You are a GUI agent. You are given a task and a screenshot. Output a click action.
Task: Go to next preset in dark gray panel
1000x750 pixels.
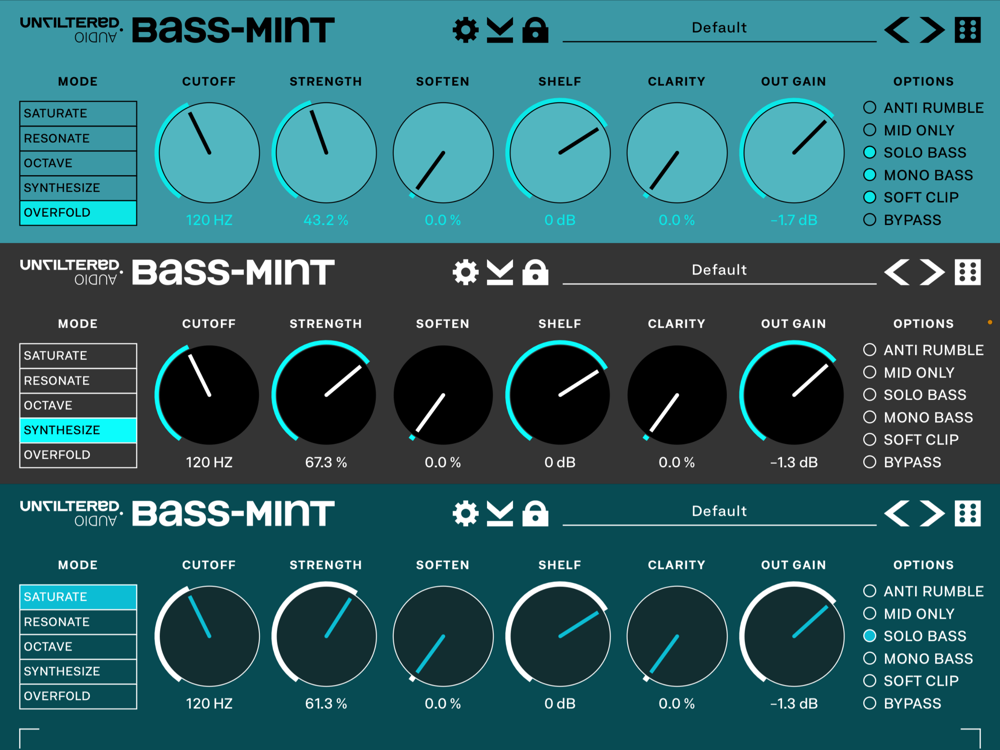(x=932, y=272)
